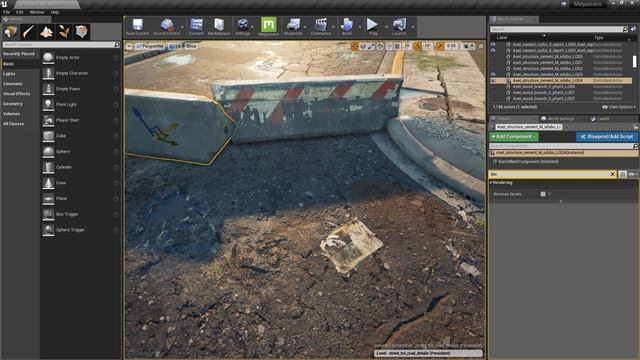640x360 pixels.
Task: Select the Lights category
Action: [x=9, y=74]
